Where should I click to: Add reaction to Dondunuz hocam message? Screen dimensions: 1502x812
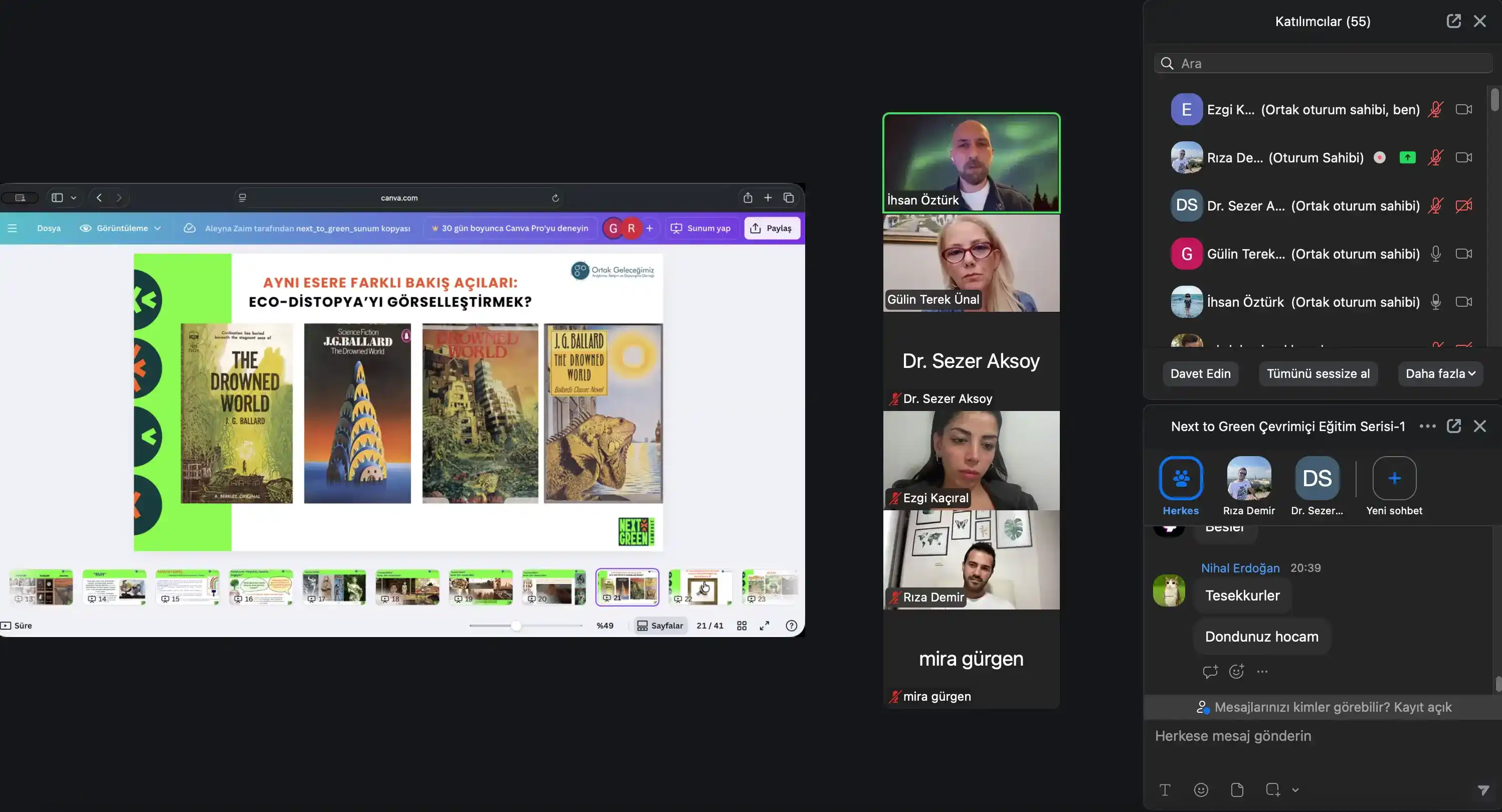1236,672
